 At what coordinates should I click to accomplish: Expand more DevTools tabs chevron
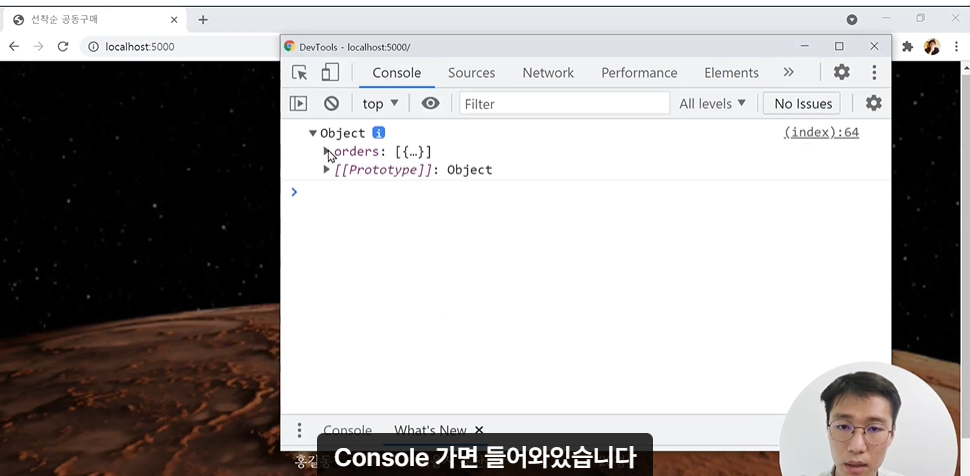(788, 72)
